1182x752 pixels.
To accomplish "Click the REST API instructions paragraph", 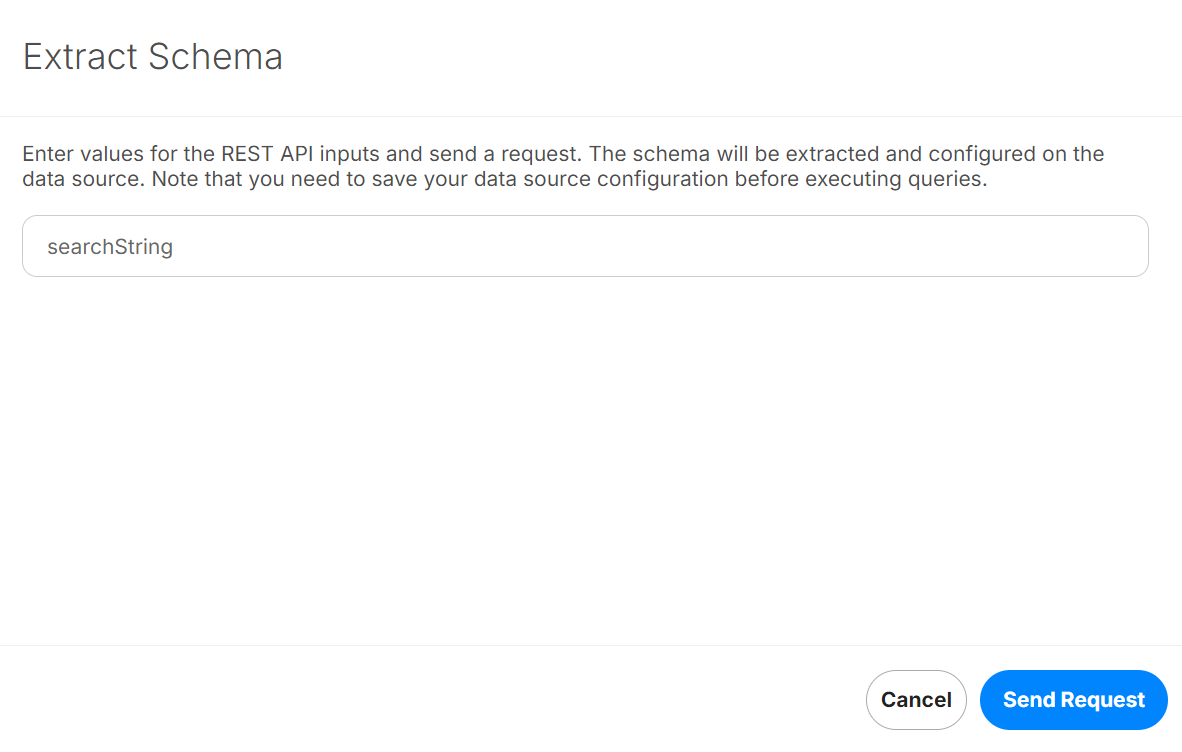I will (x=563, y=167).
